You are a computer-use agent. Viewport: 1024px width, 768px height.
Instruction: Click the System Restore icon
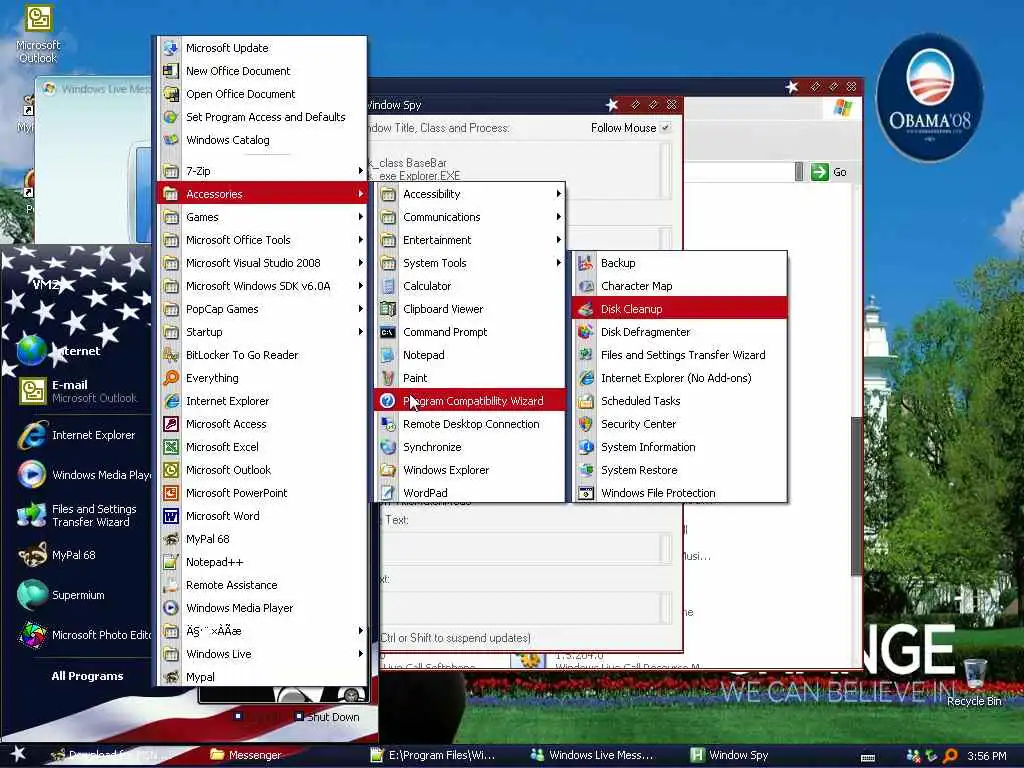pos(586,470)
